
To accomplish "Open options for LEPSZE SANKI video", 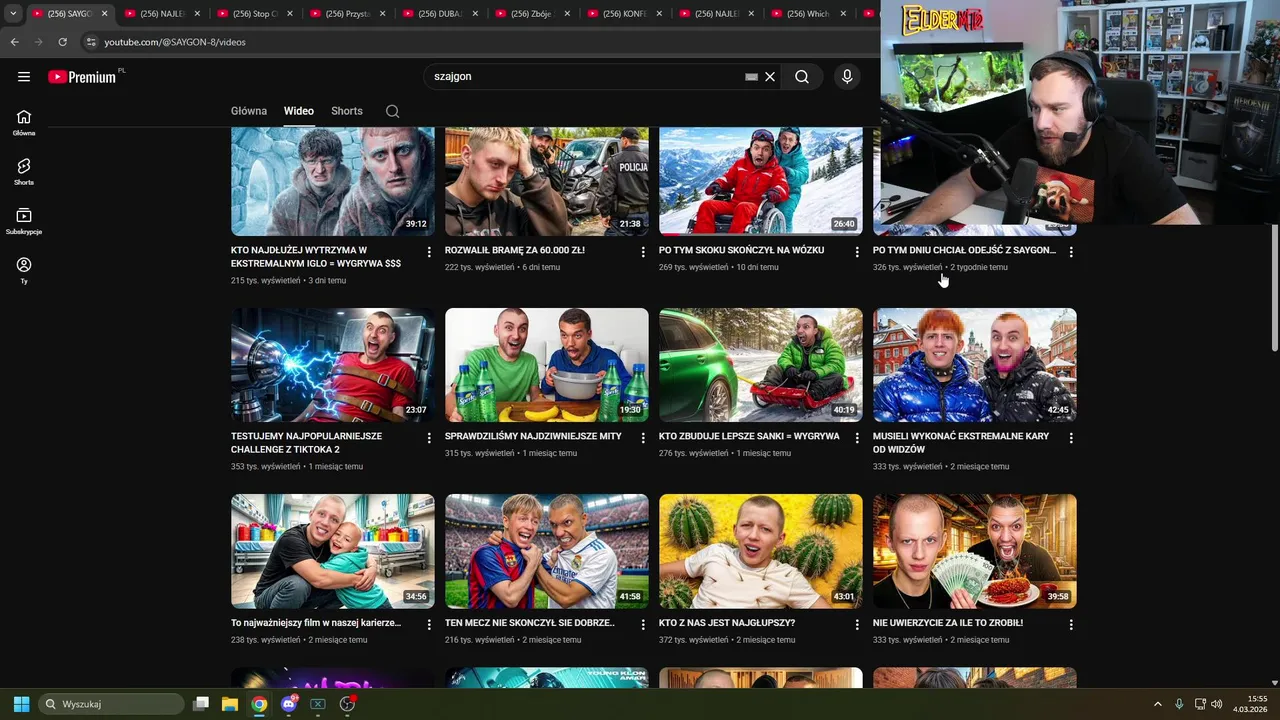I will (x=857, y=438).
